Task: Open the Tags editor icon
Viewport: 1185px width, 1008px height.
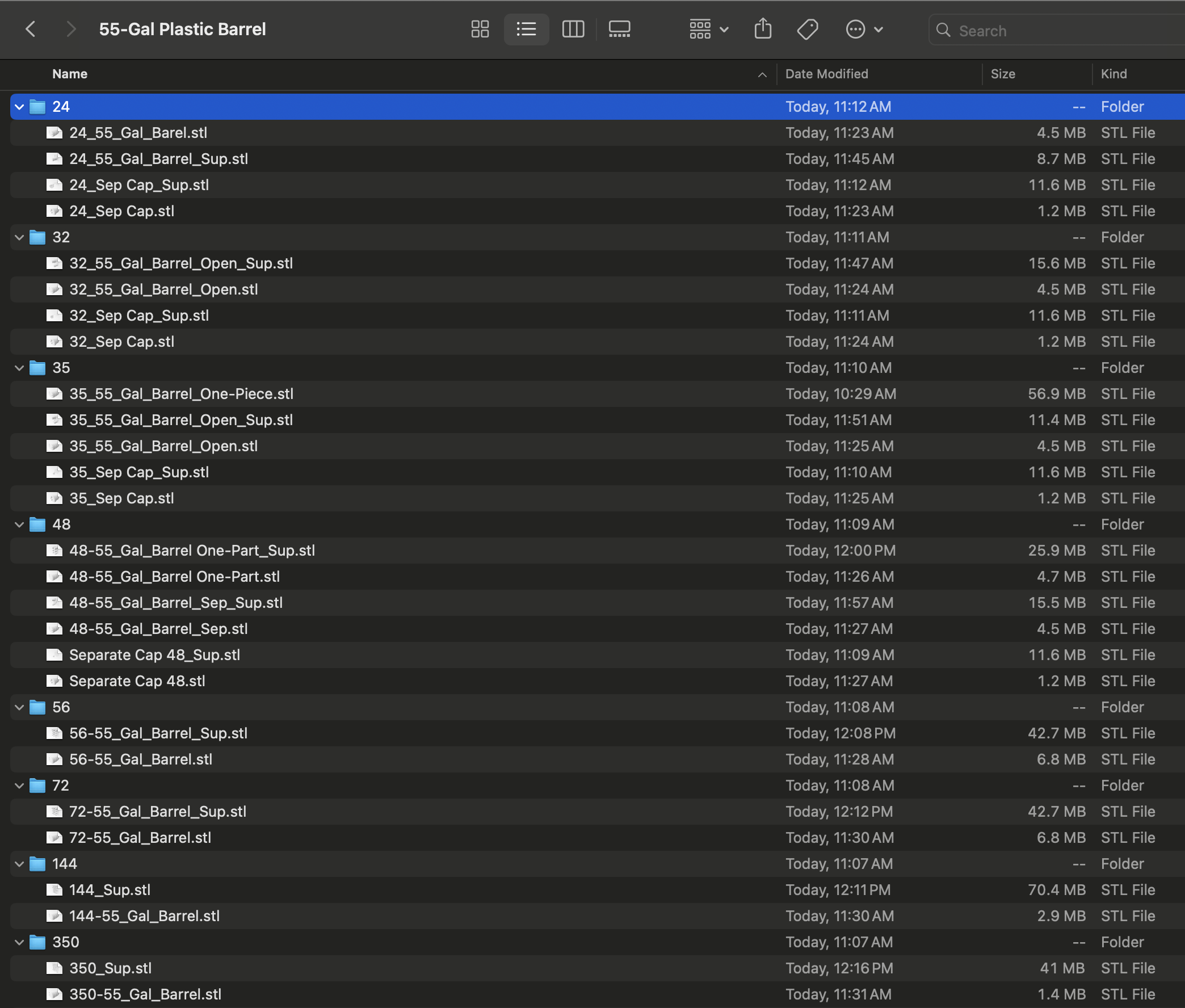Action: click(x=807, y=29)
